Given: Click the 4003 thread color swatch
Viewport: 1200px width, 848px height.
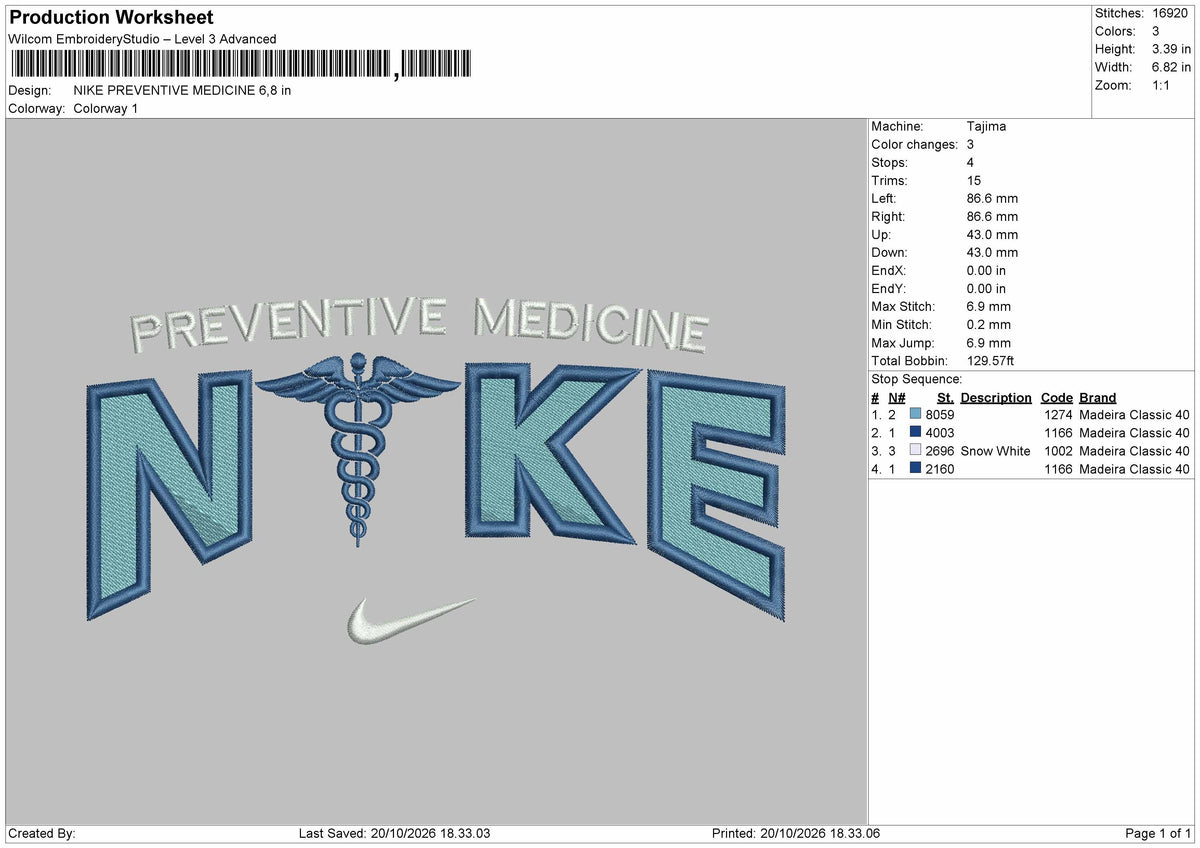Looking at the screenshot, I should 915,433.
